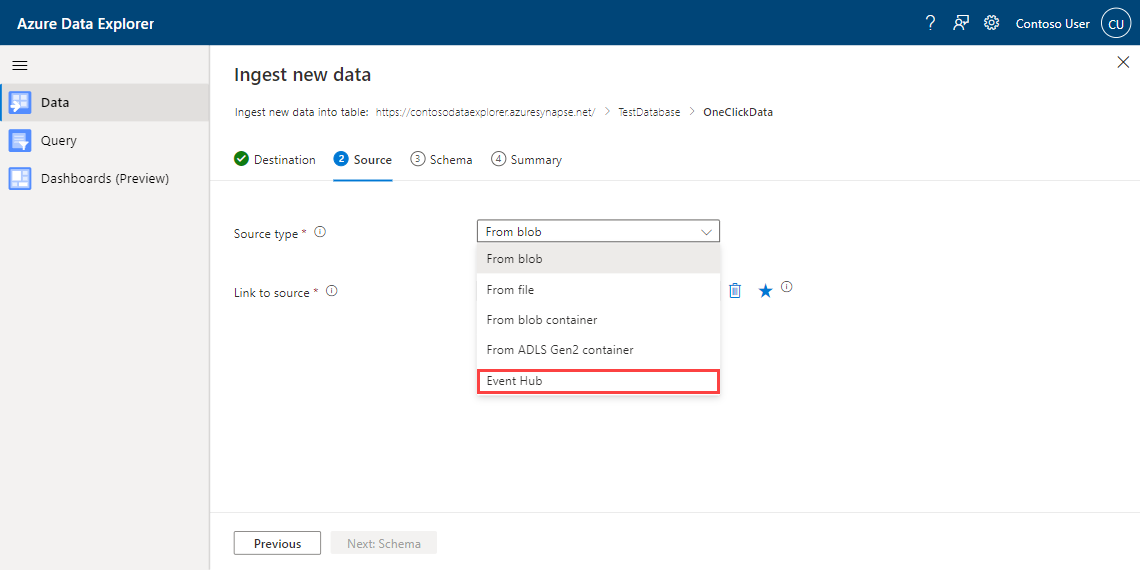Open the Schema step tab

point(441,159)
